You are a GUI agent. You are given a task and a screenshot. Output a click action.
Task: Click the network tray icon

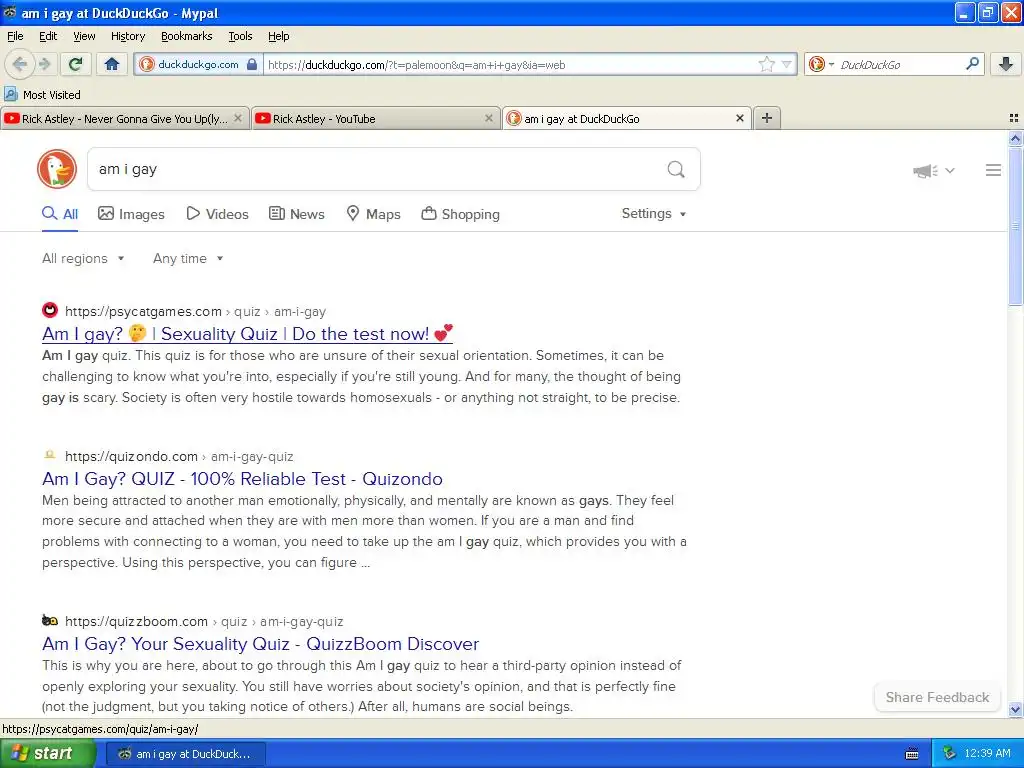pos(949,754)
